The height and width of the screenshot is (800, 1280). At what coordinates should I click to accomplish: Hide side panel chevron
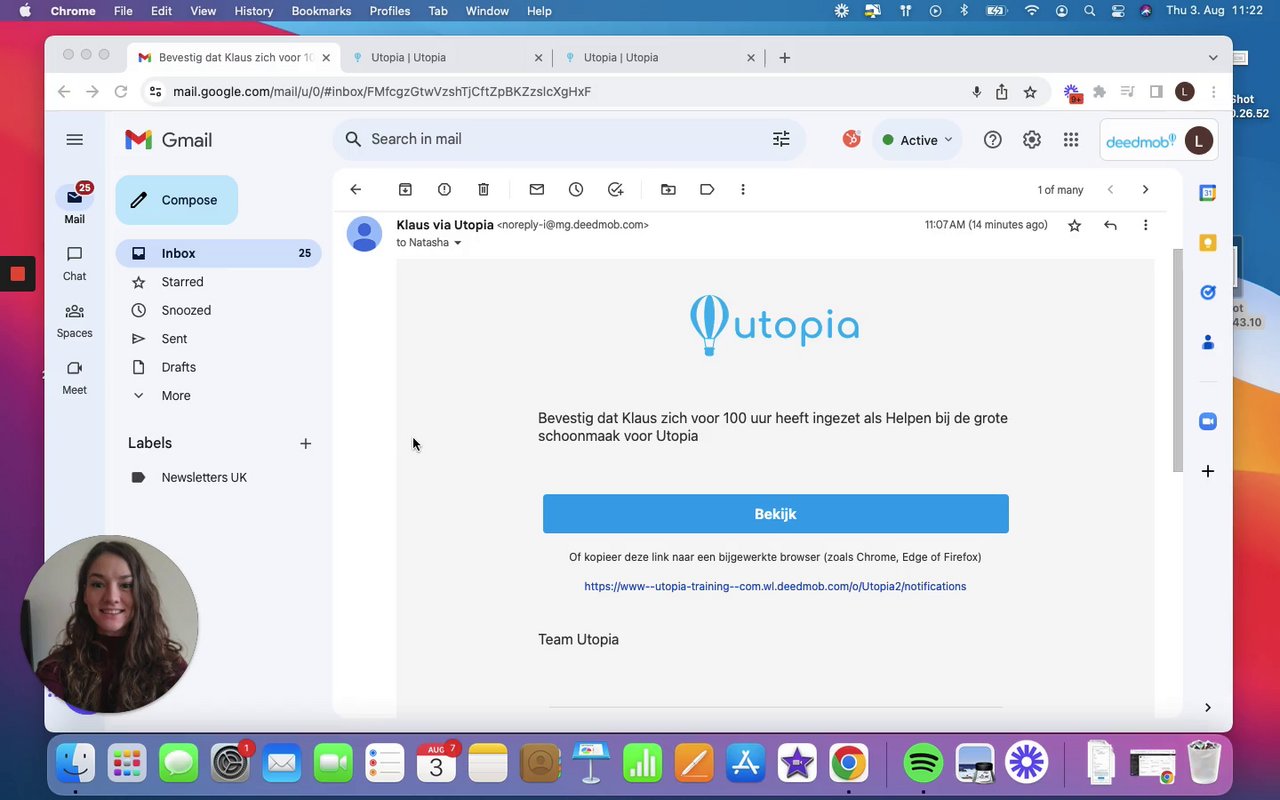(x=1207, y=707)
